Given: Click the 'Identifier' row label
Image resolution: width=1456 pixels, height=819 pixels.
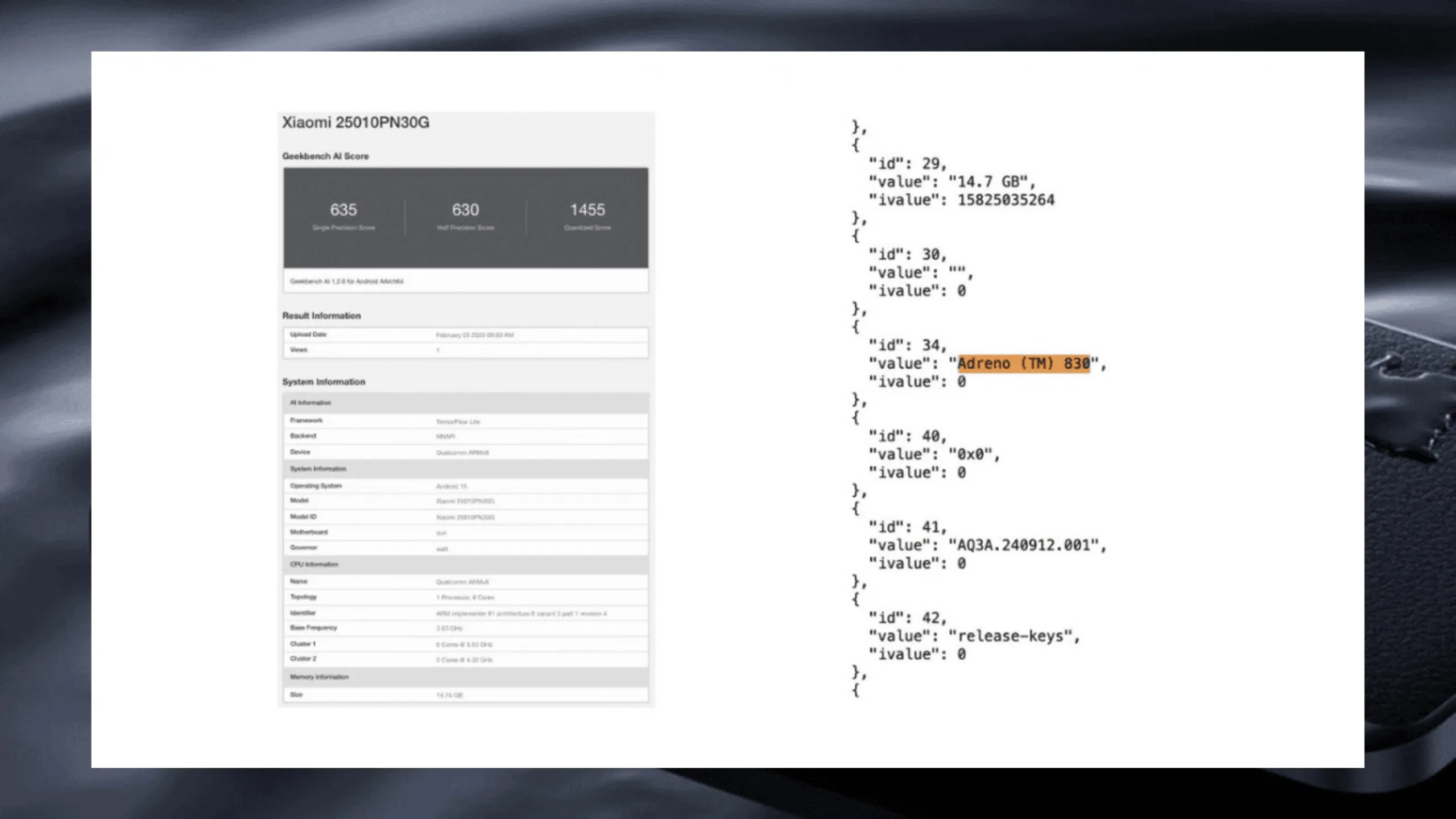Looking at the screenshot, I should click(x=303, y=613).
